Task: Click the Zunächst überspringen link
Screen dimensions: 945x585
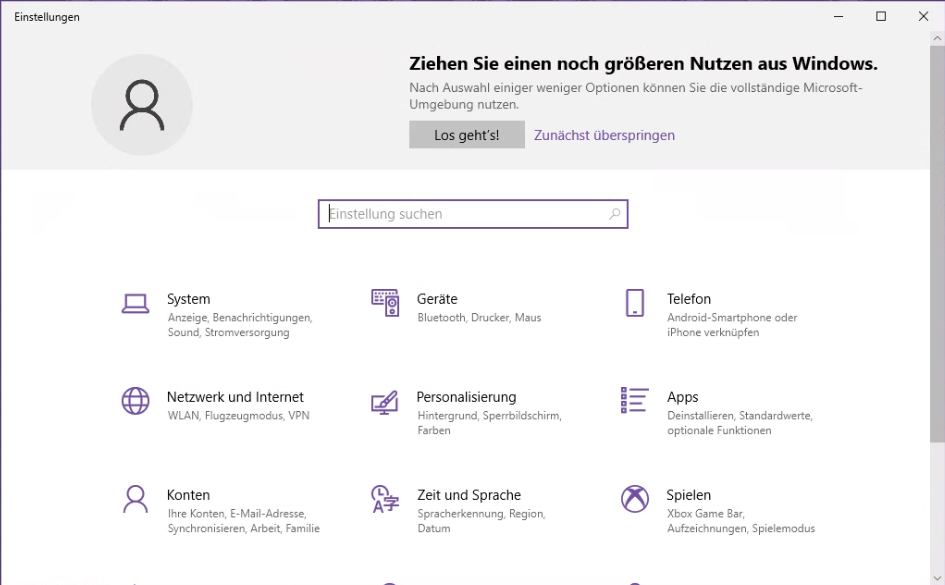Action: coord(604,135)
